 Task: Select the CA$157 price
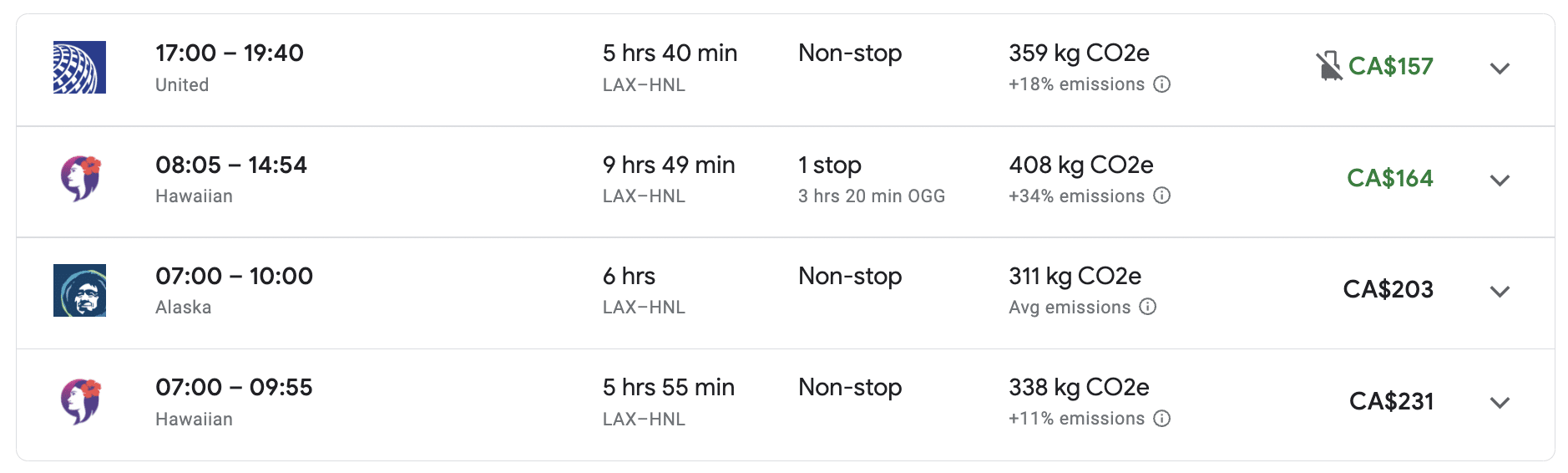coord(1391,66)
